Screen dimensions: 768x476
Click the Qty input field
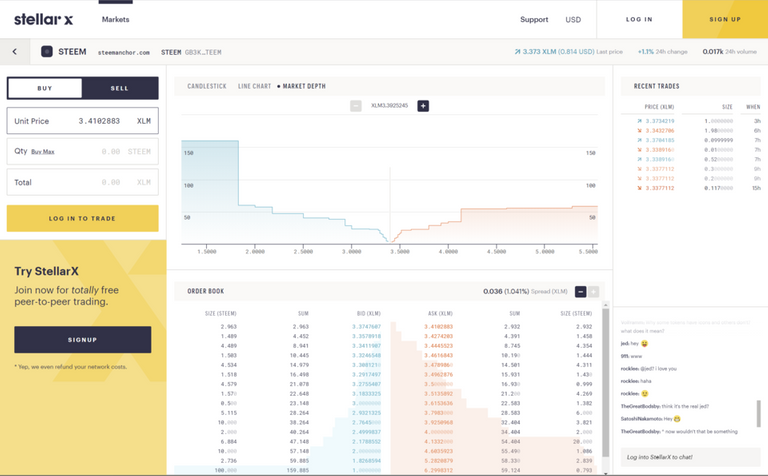82,151
